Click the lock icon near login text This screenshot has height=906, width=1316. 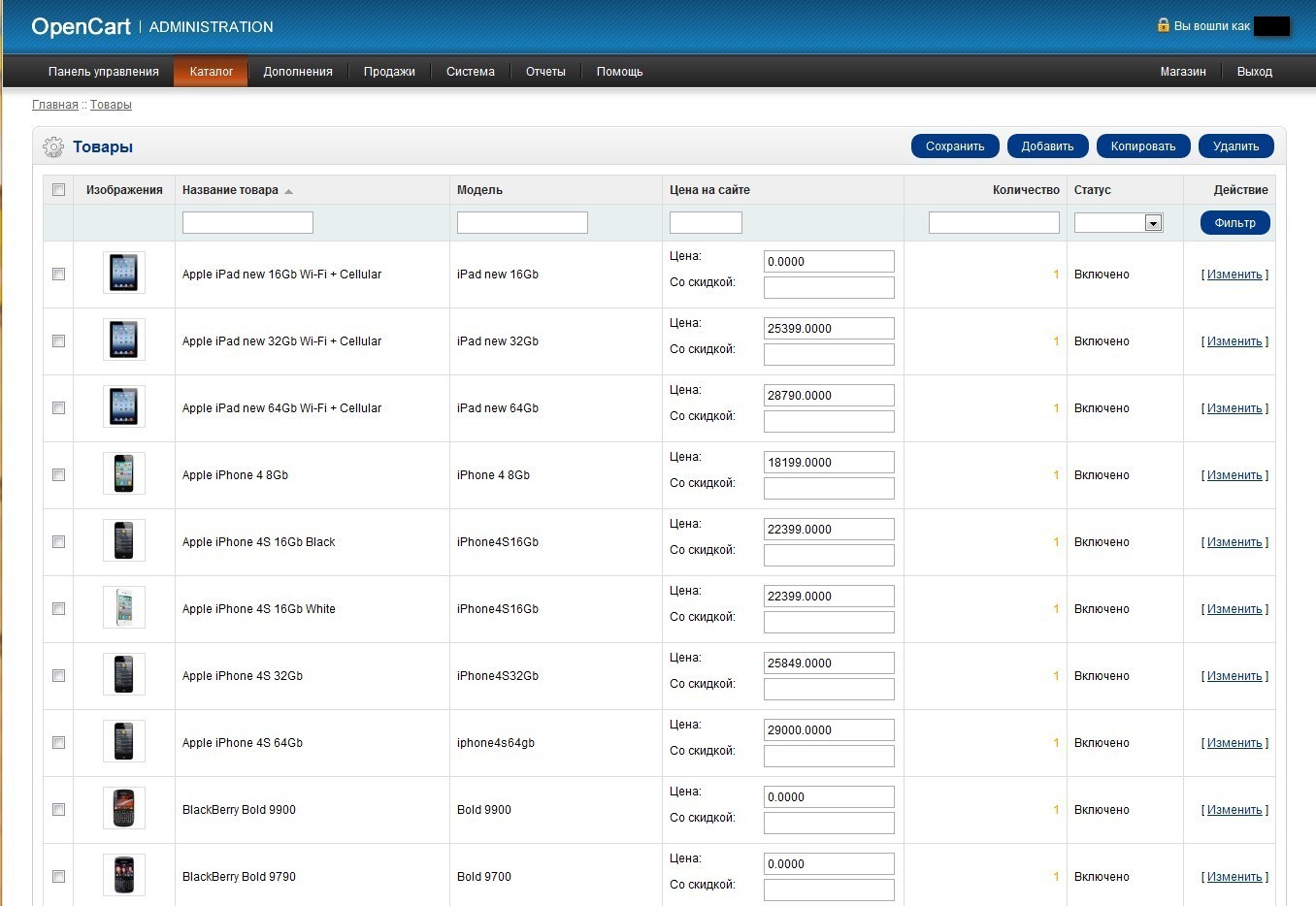(1163, 25)
